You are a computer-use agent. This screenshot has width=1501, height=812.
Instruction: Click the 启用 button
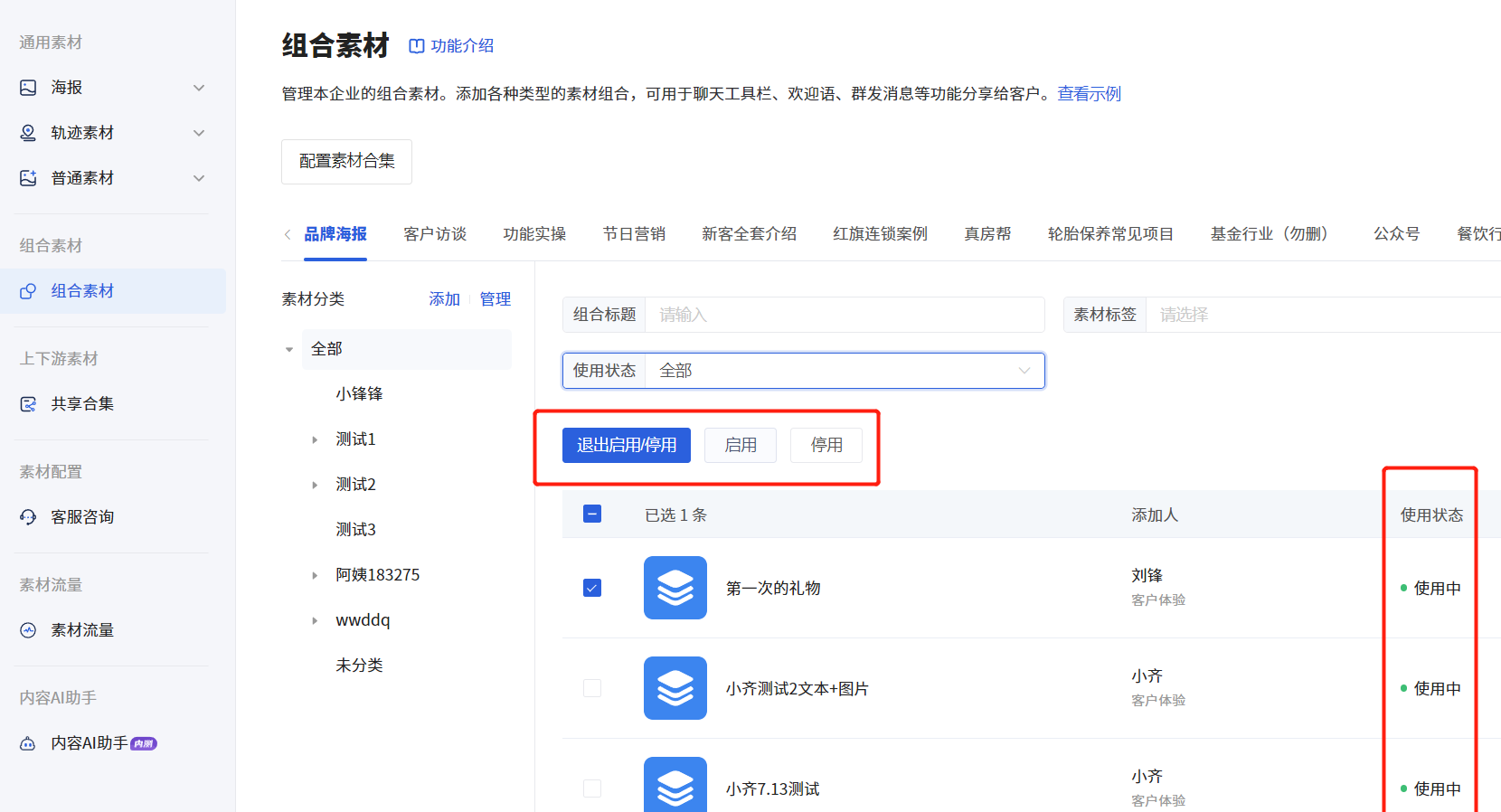[741, 445]
